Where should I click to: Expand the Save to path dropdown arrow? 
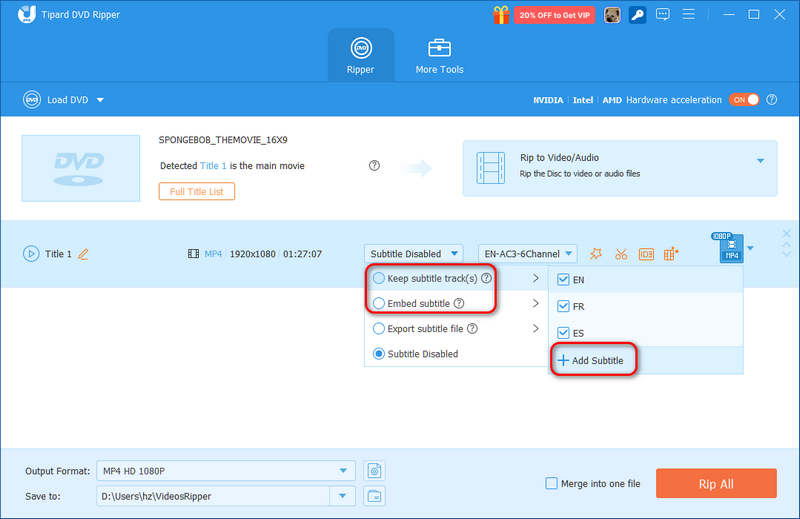(342, 496)
